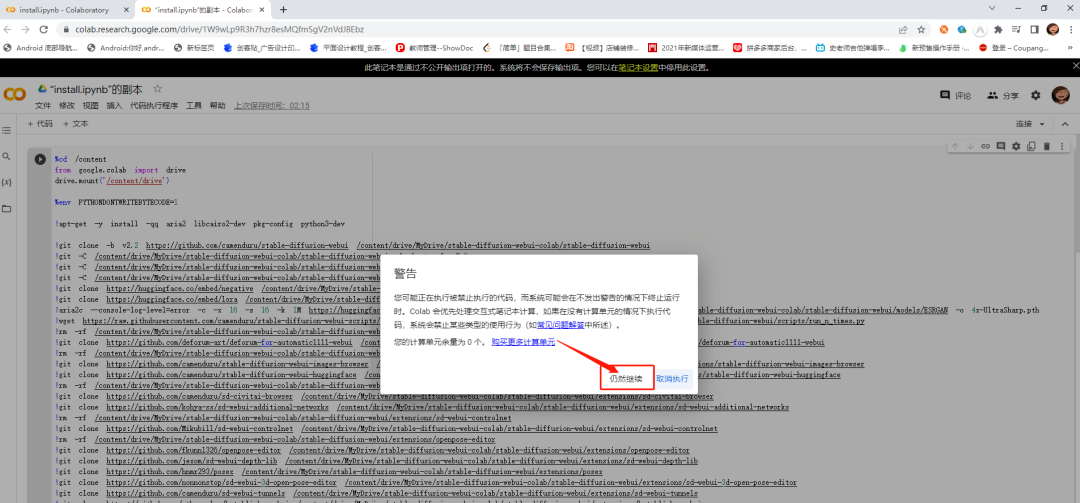Click the Colab CO logo
The image size is (1080, 503).
tap(14, 95)
